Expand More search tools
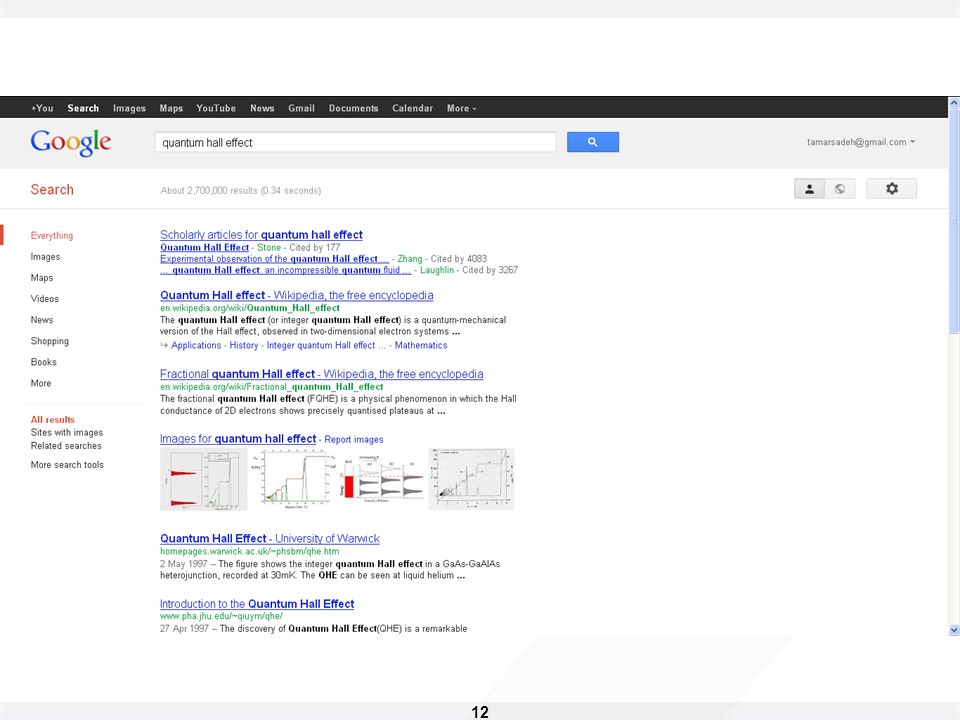Image resolution: width=960 pixels, height=720 pixels. tap(67, 465)
